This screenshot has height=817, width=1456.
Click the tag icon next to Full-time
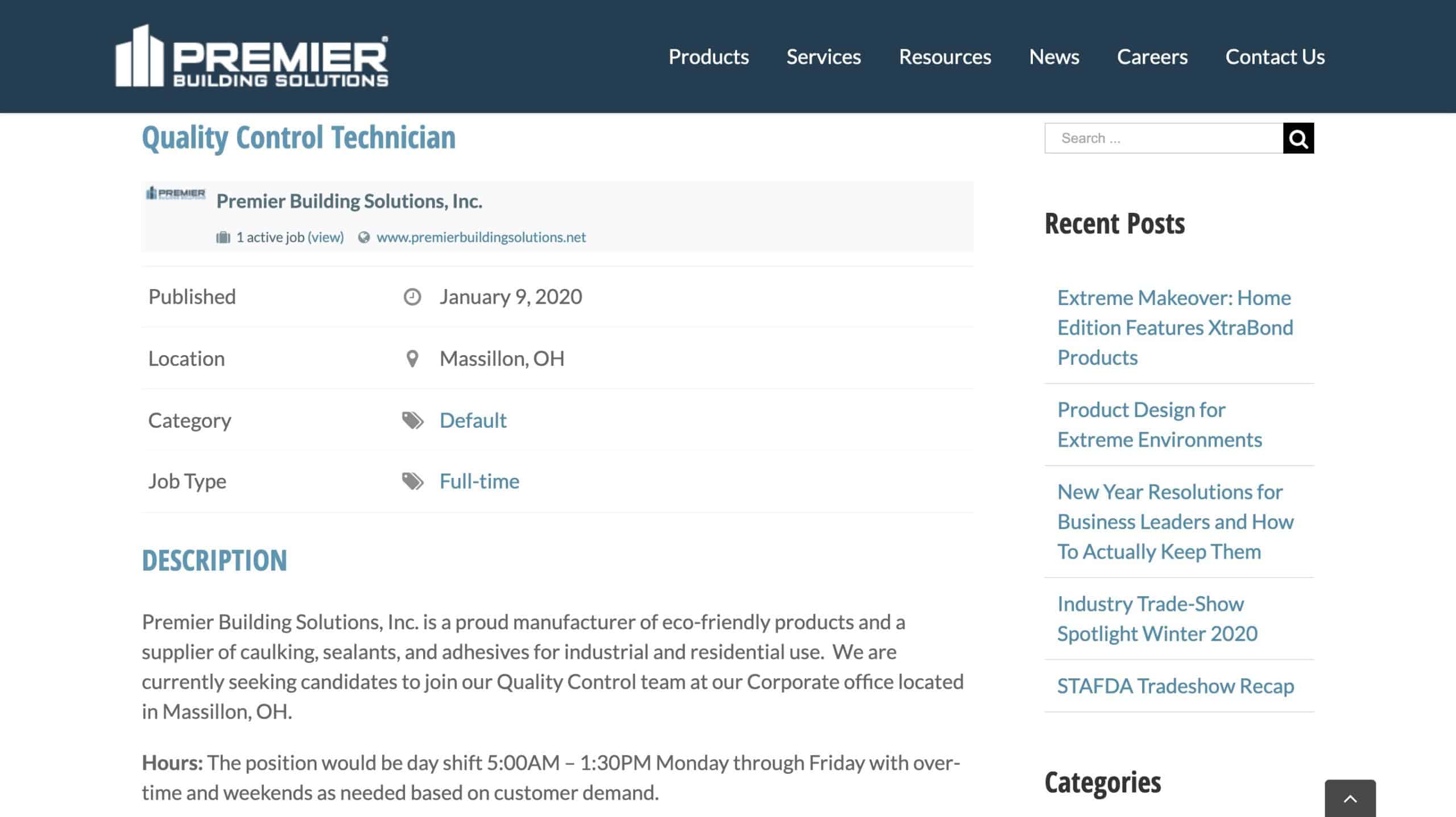(413, 481)
